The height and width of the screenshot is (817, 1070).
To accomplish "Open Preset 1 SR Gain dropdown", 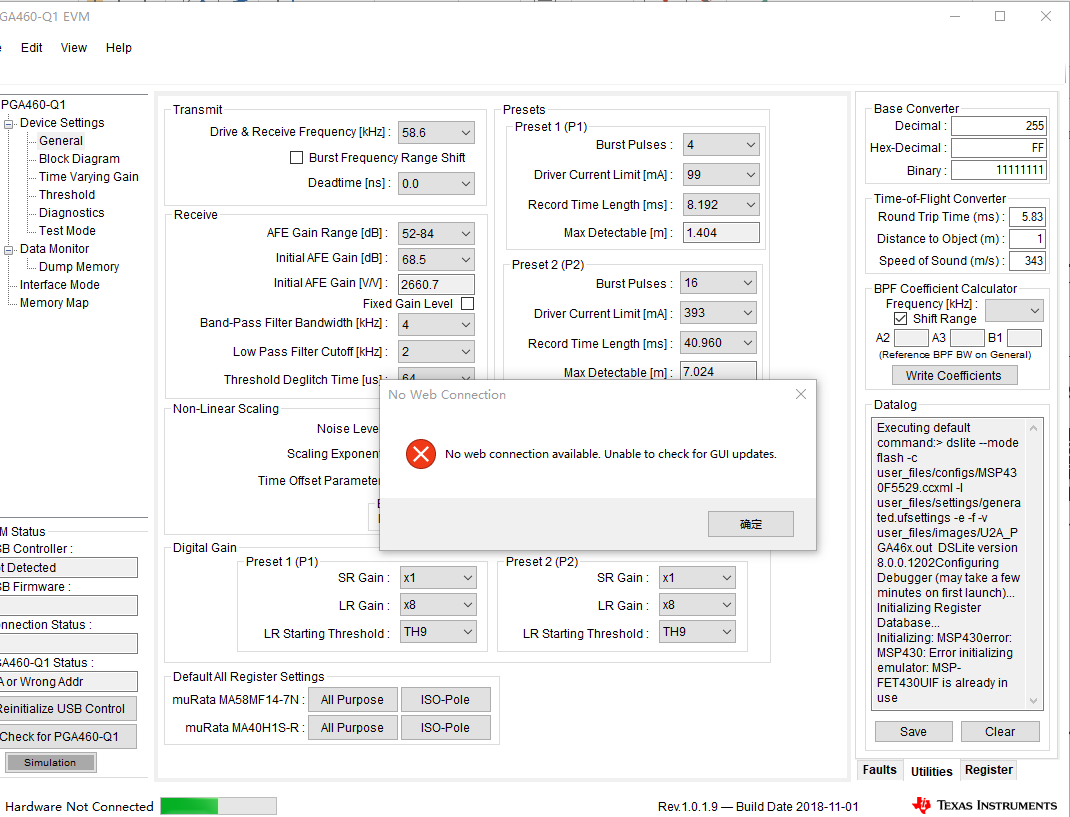I will coord(438,577).
